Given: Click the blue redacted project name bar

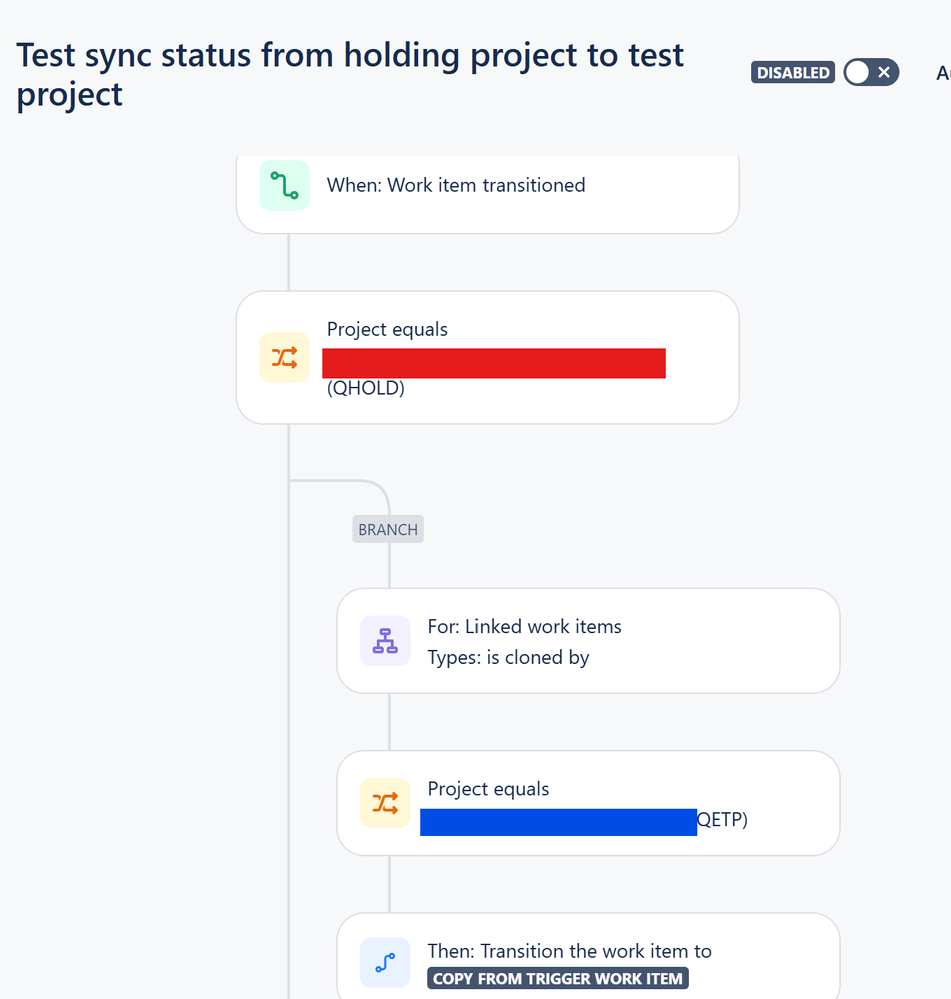Looking at the screenshot, I should (559, 823).
